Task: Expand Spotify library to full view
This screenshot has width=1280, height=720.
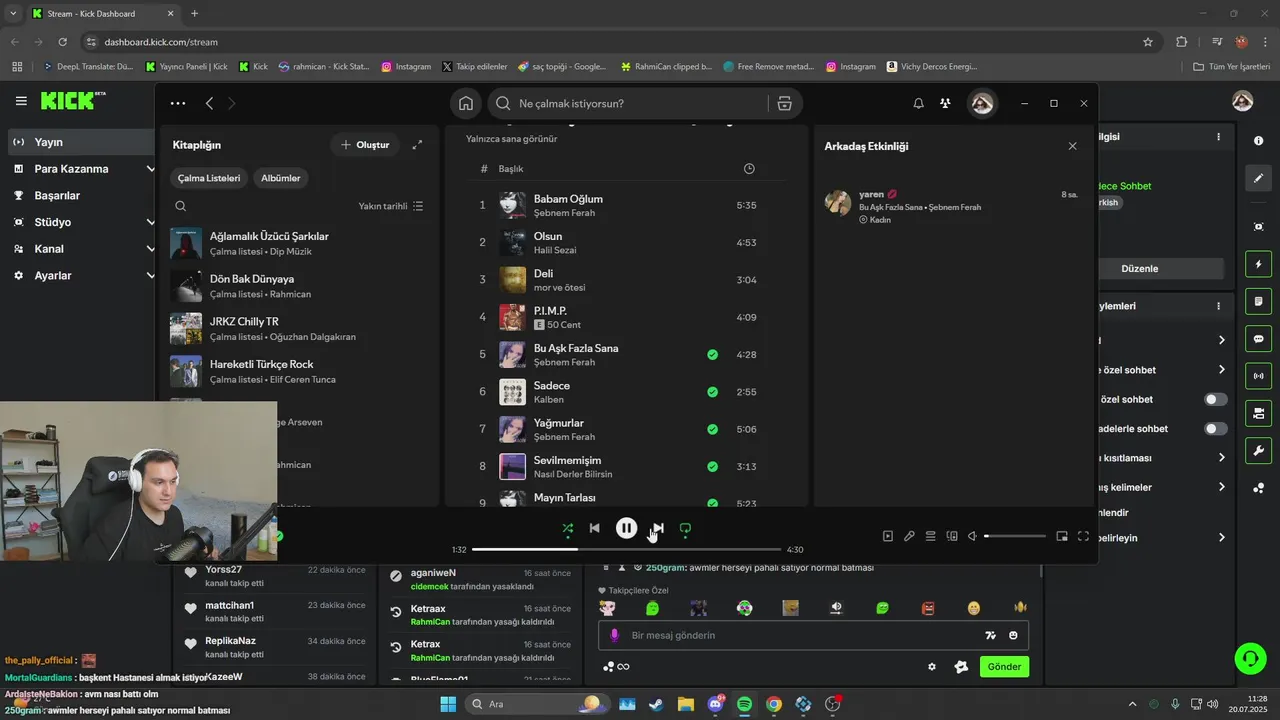Action: click(417, 145)
